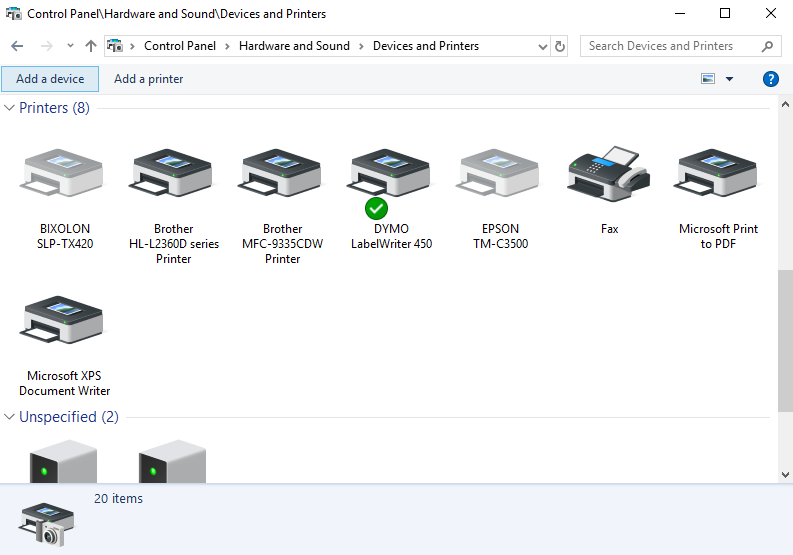Click the Fax label text
Image resolution: width=793 pixels, height=555 pixels.
tap(609, 229)
